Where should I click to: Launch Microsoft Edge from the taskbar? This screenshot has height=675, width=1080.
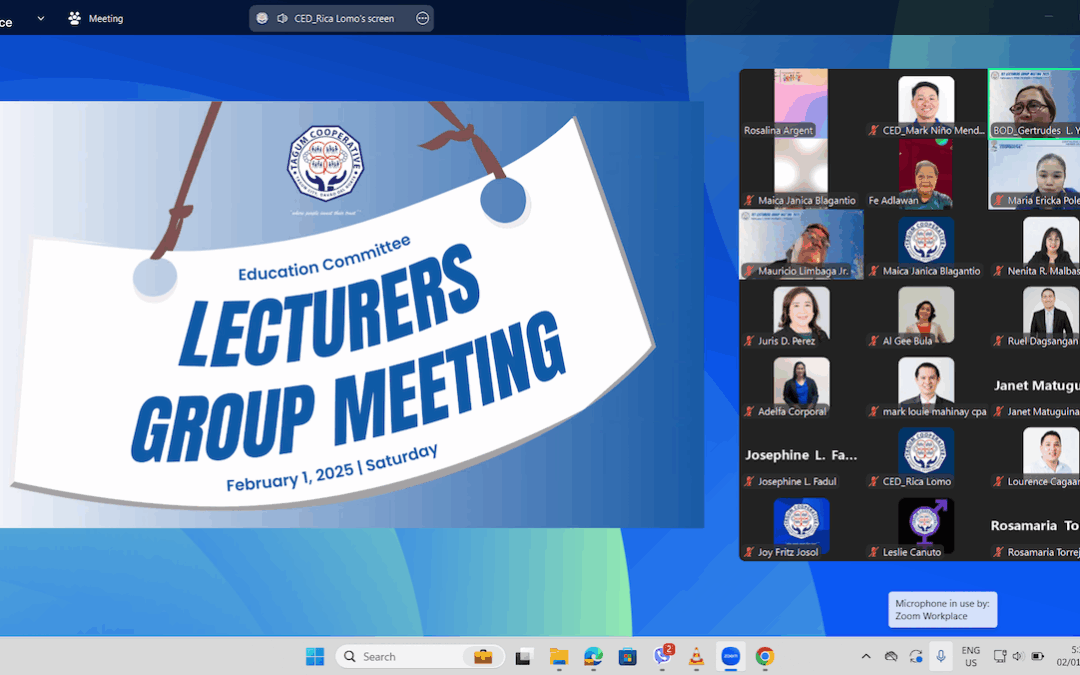pos(593,656)
